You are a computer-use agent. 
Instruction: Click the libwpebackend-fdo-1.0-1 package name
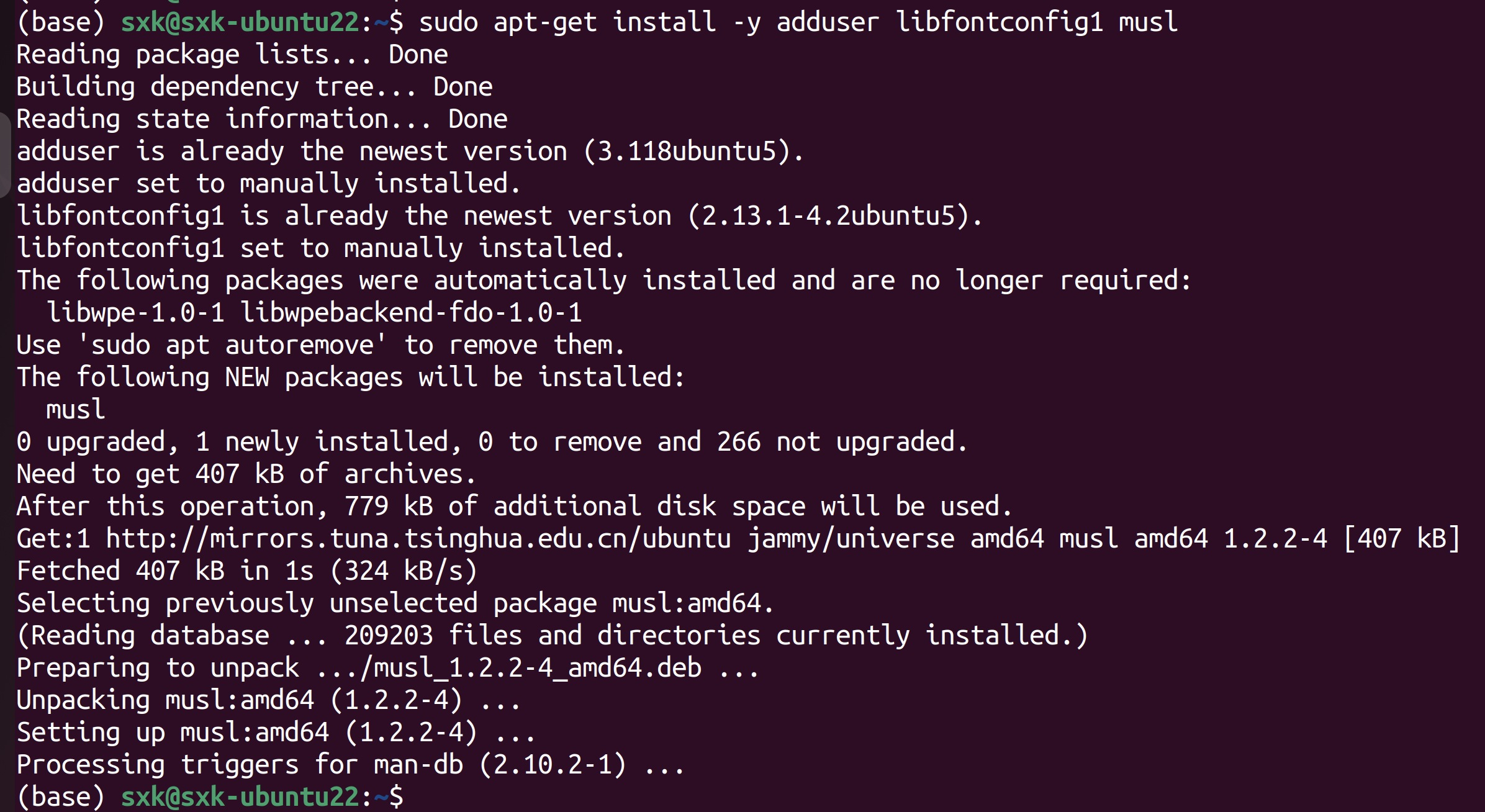point(411,313)
